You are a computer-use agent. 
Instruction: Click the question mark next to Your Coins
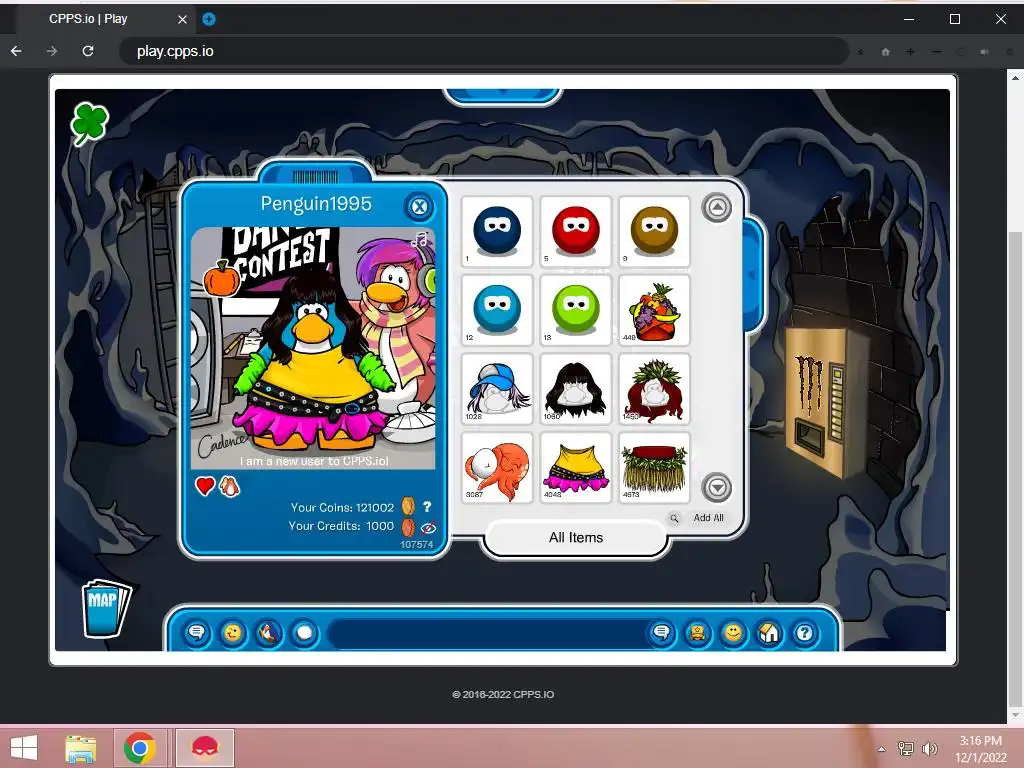pos(427,506)
